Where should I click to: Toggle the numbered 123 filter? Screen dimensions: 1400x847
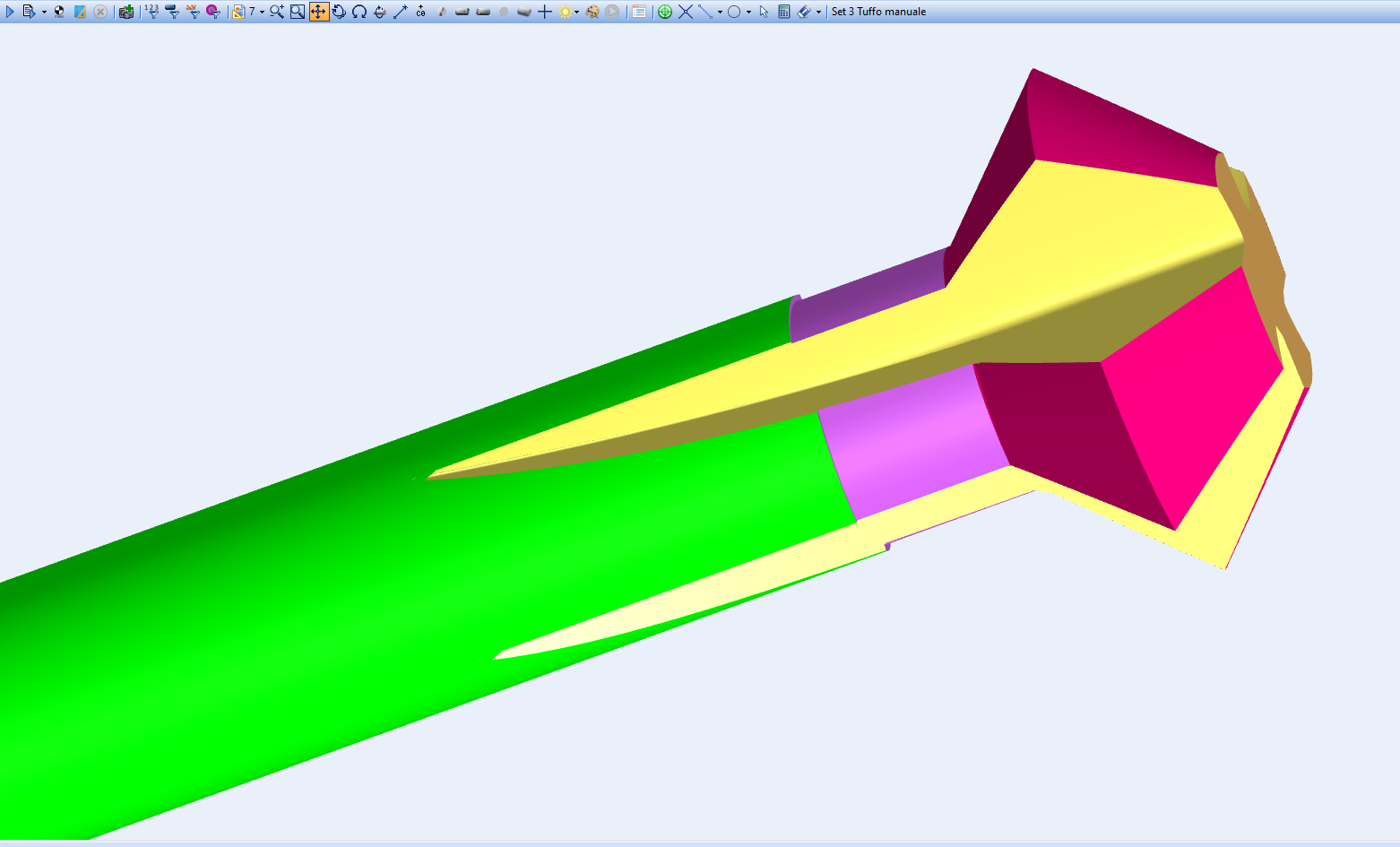151,12
